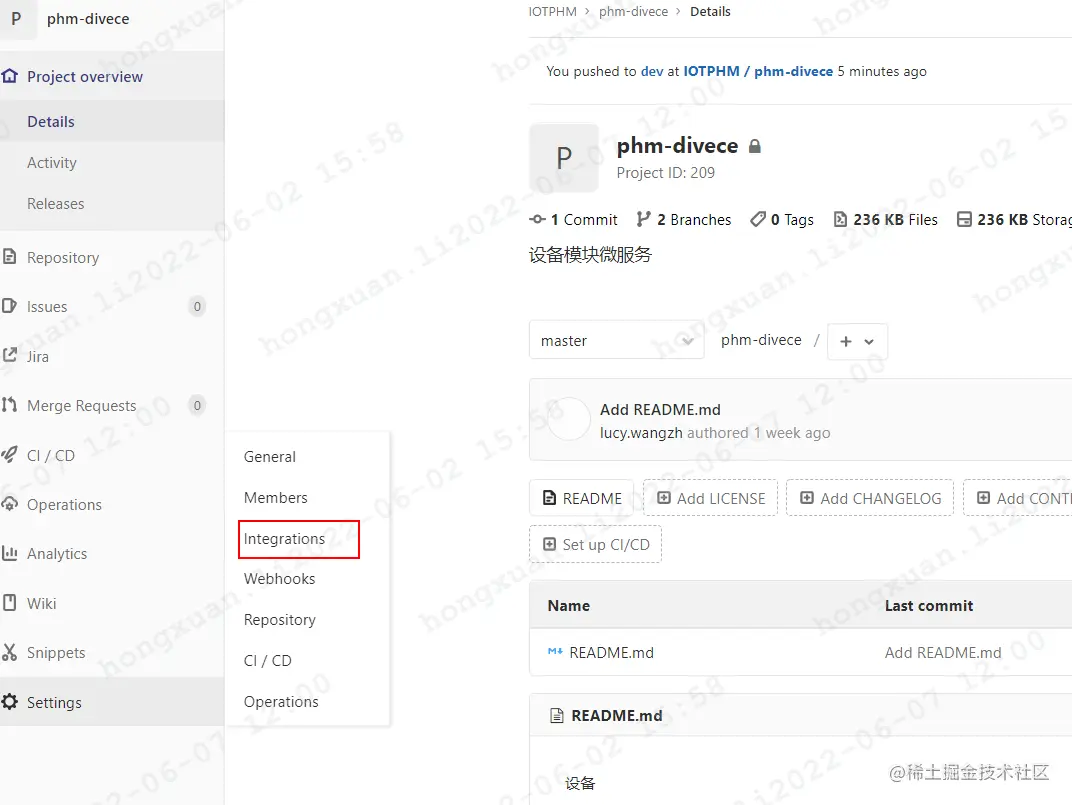1072x805 pixels.
Task: Select Integrations in Settings flyout
Action: [x=284, y=539]
